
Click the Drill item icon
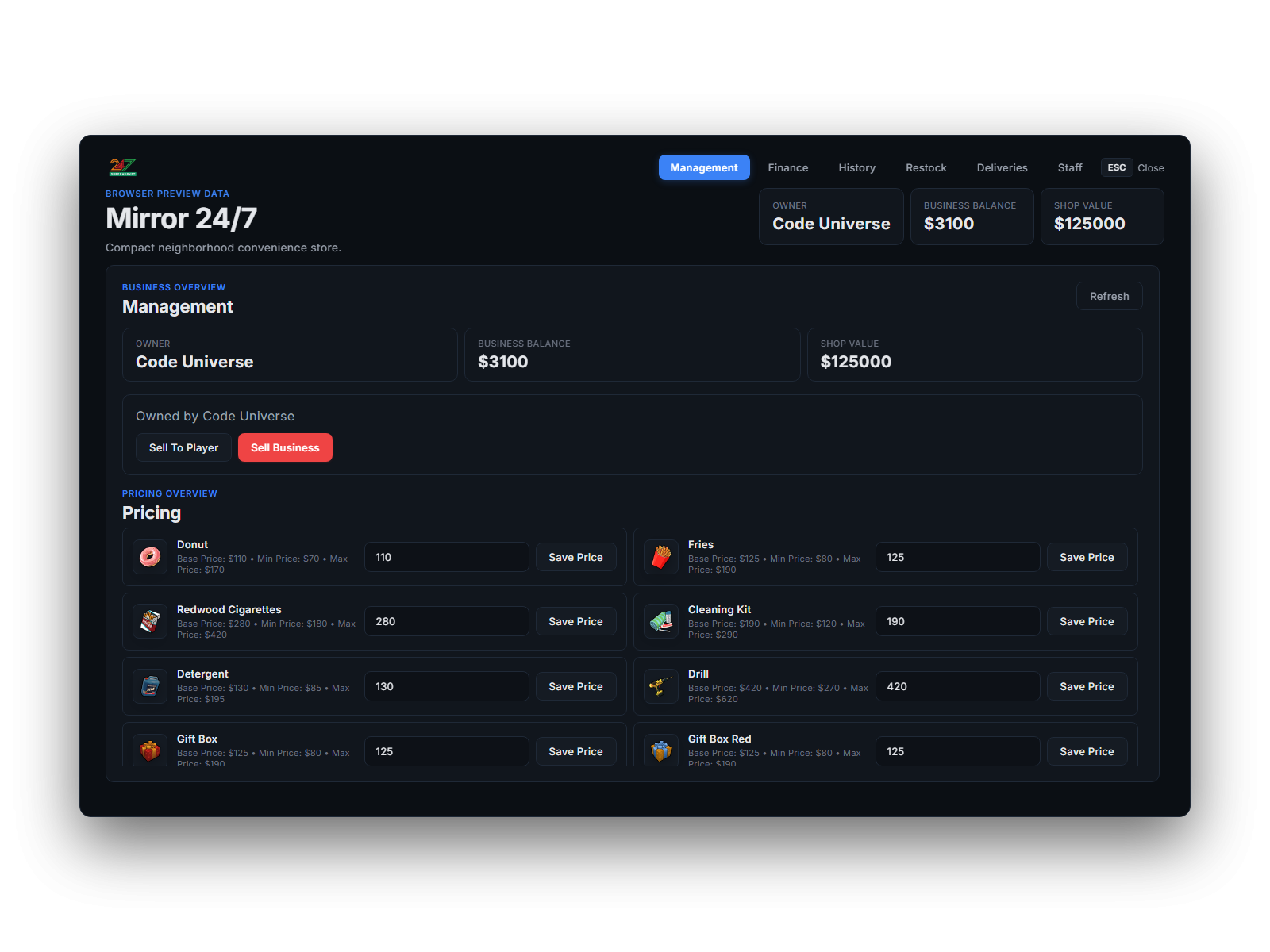click(661, 686)
